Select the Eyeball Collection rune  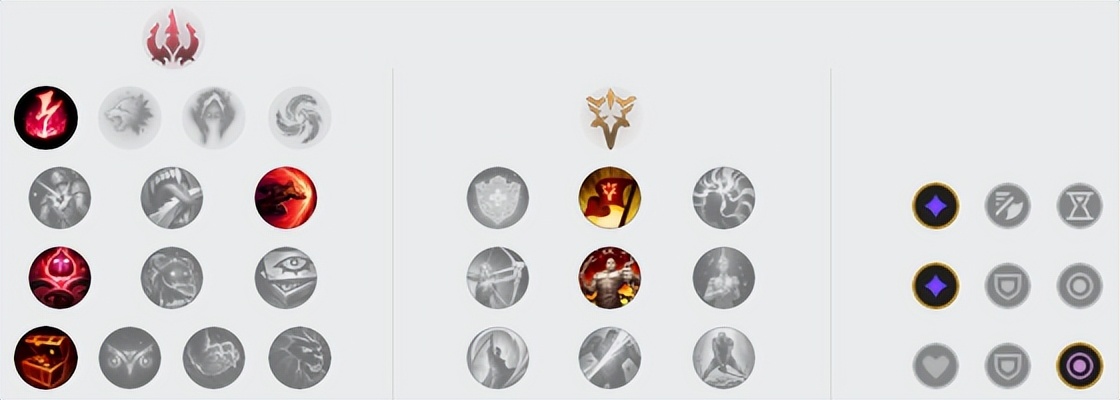pyautogui.click(x=286, y=278)
